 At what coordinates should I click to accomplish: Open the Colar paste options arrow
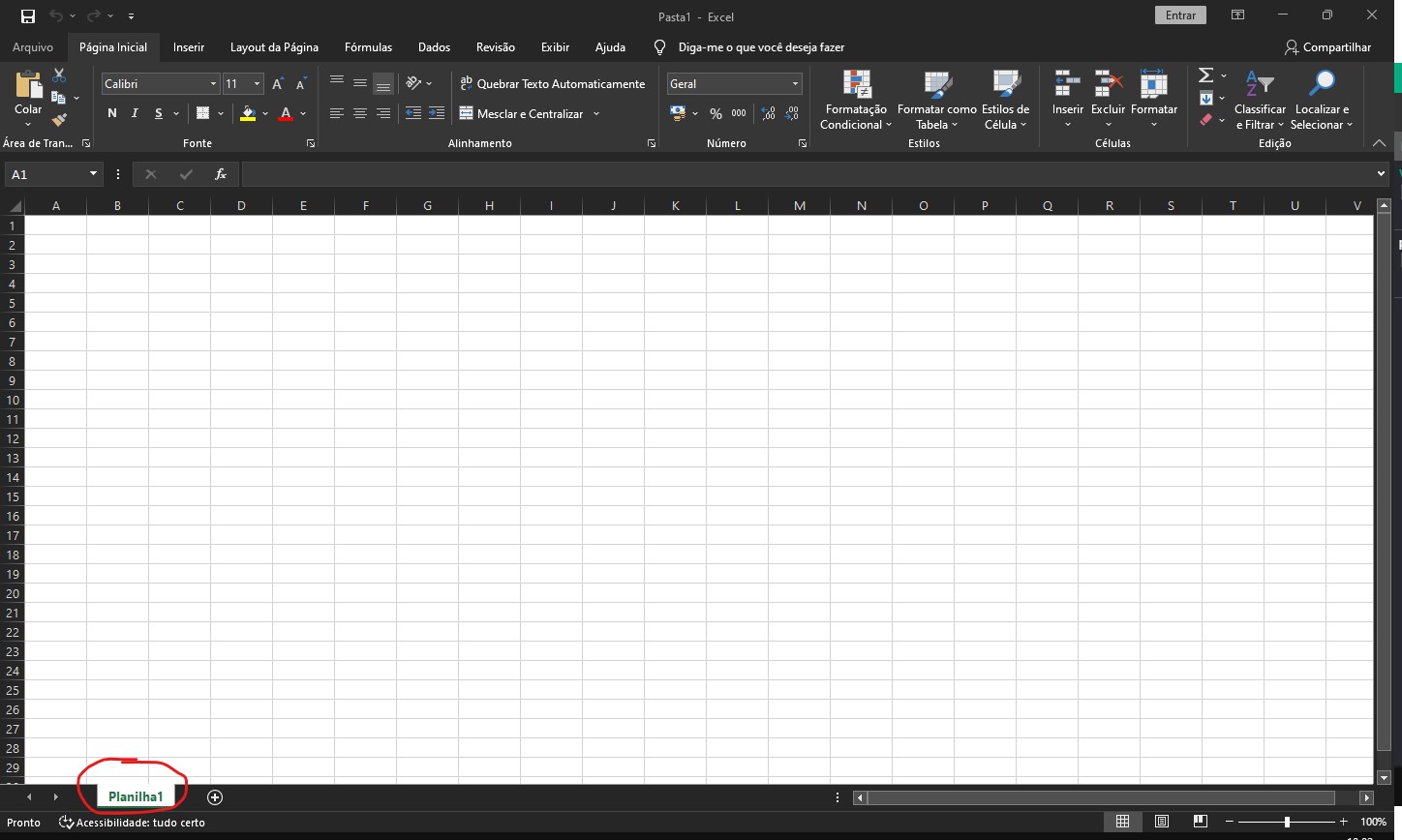click(28, 124)
